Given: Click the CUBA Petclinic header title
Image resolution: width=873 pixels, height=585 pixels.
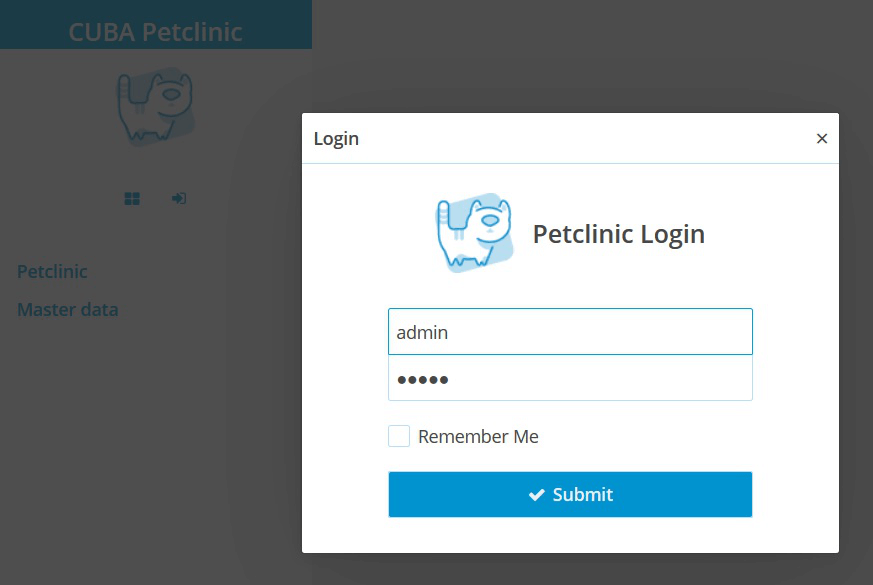Looking at the screenshot, I should 154,32.
